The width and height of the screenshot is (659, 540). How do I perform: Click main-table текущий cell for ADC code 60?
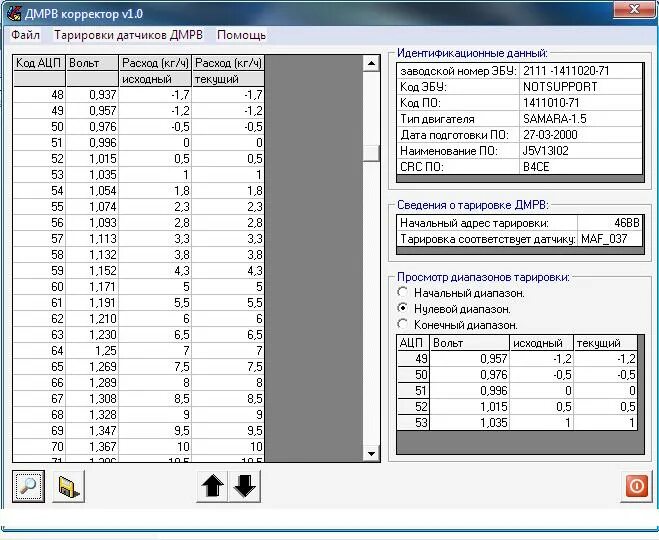point(228,287)
